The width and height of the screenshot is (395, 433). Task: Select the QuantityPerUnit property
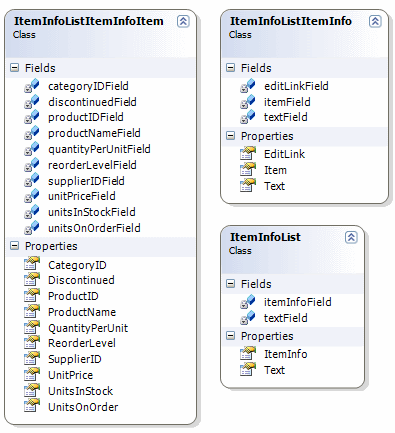click(88, 328)
